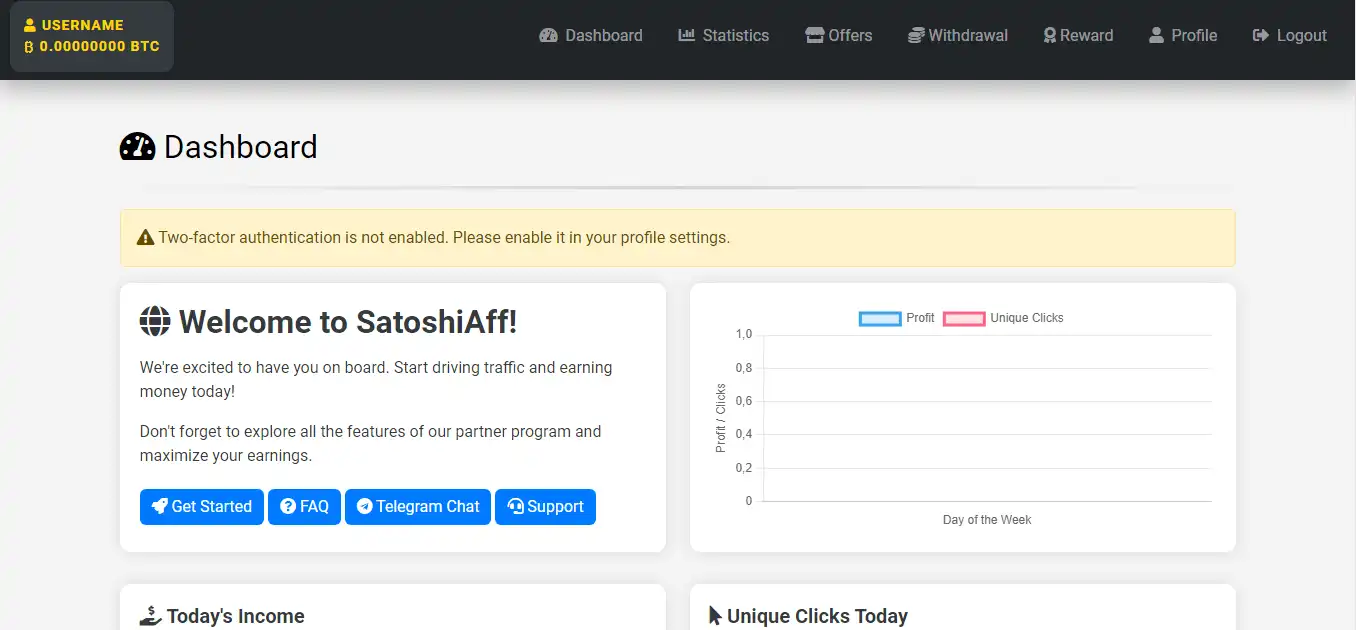The width and height of the screenshot is (1356, 630).
Task: Join the Telegram Chat
Action: click(417, 507)
